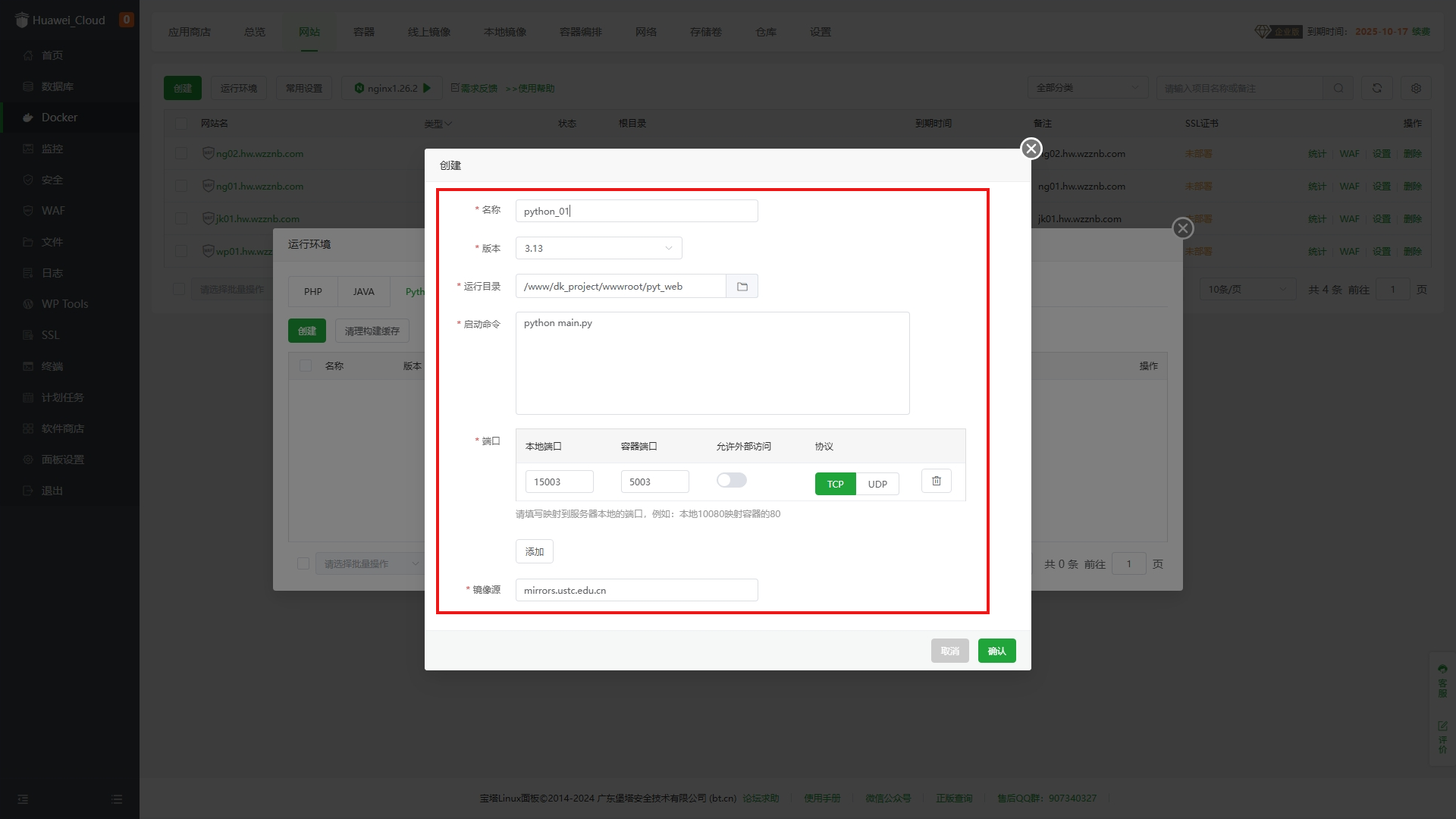Check the jk01.hw.wzznb.com row checkbox
The image size is (1456, 819).
point(181,218)
